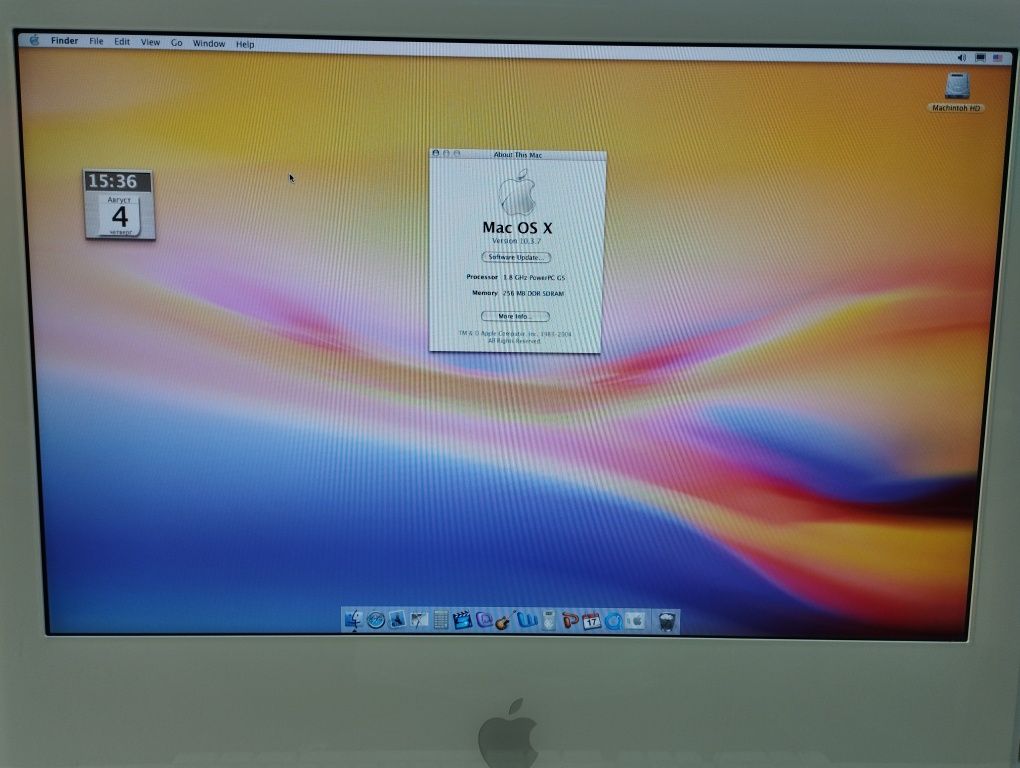Open iCal calendar icon showing 17

pos(591,622)
